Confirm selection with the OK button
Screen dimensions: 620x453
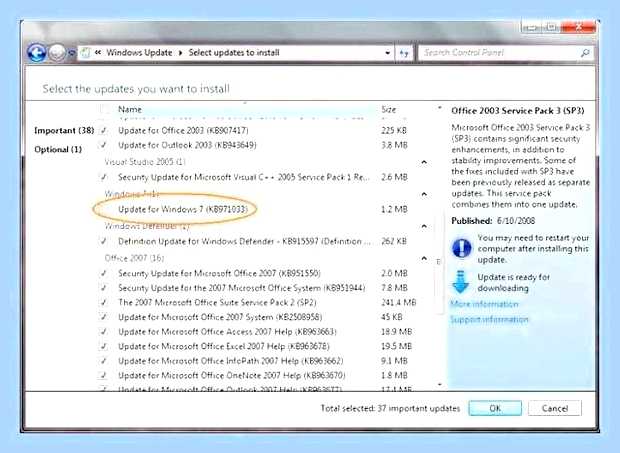point(495,408)
